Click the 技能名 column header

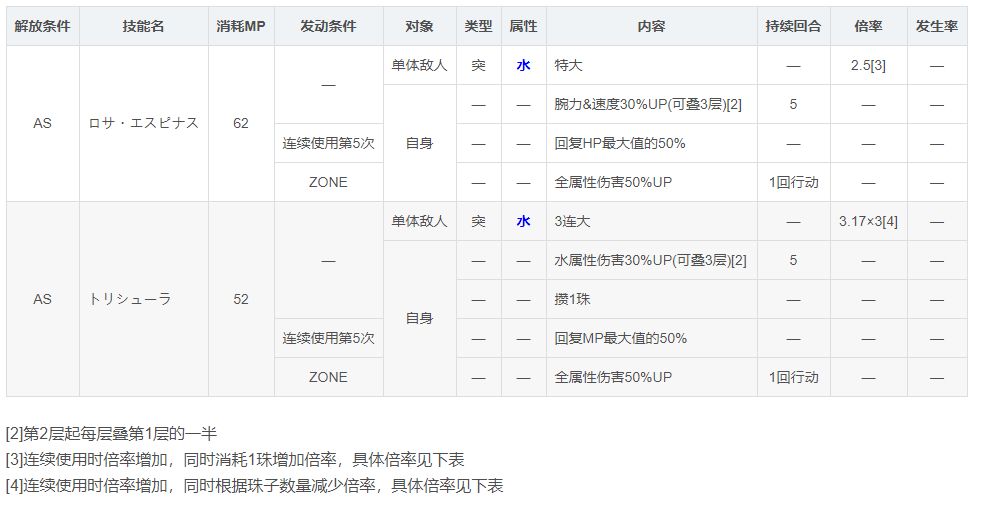point(143,26)
